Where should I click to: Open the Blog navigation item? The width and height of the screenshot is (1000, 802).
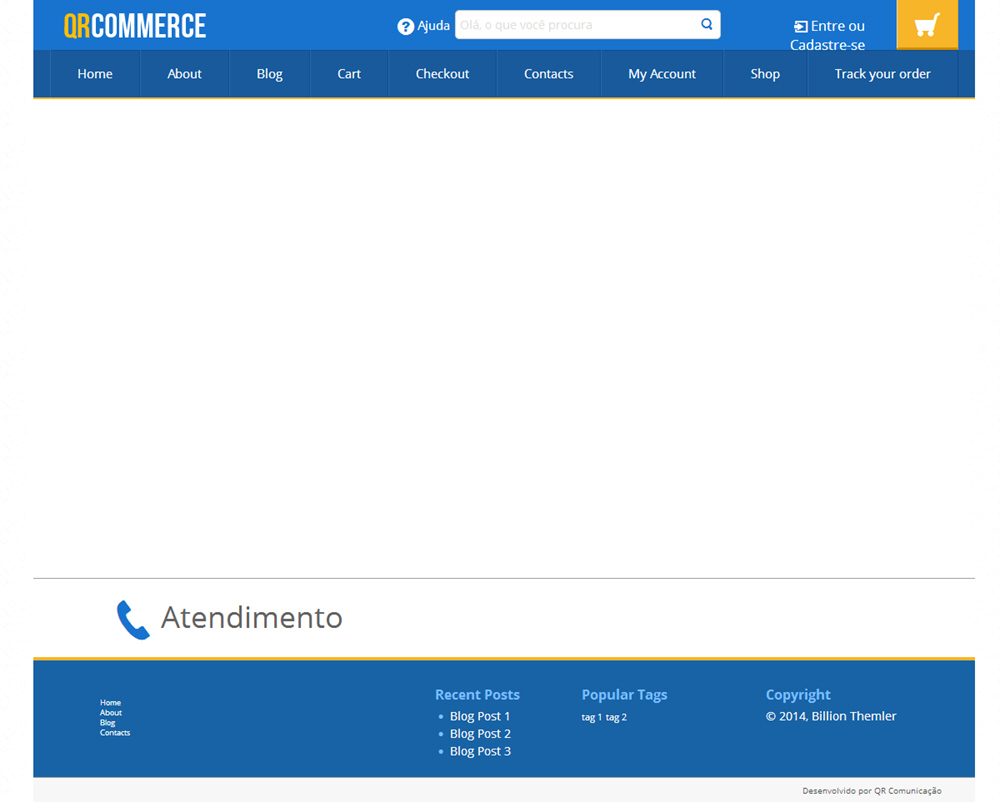click(x=269, y=74)
